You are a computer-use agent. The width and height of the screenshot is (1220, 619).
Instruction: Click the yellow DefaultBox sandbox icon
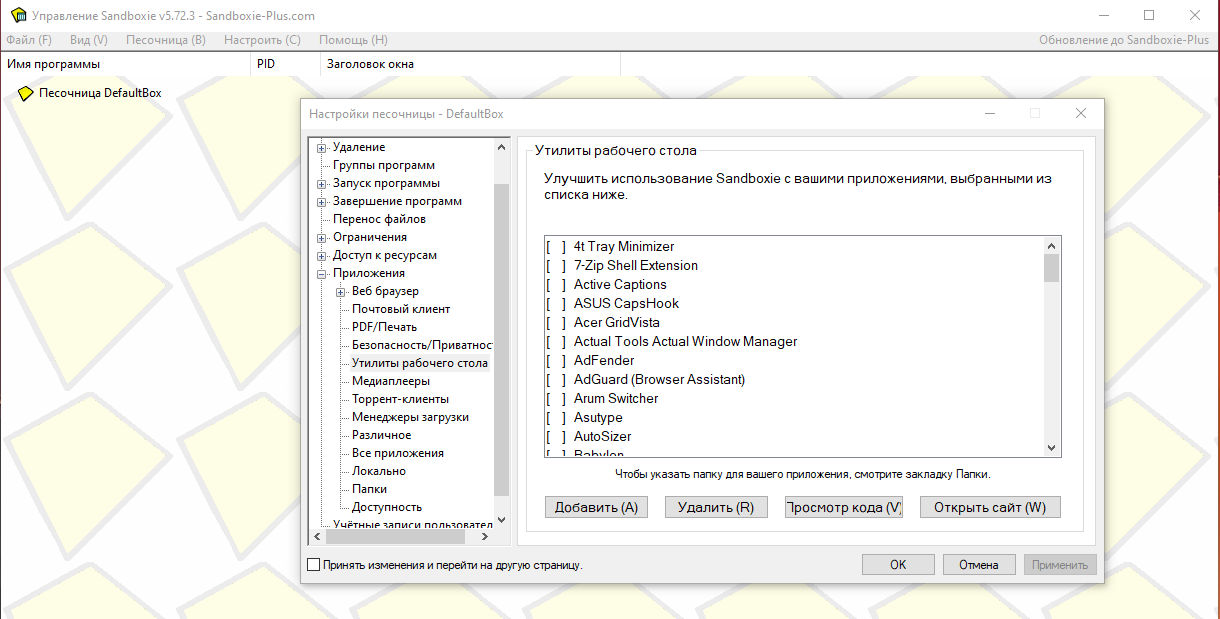(25, 93)
